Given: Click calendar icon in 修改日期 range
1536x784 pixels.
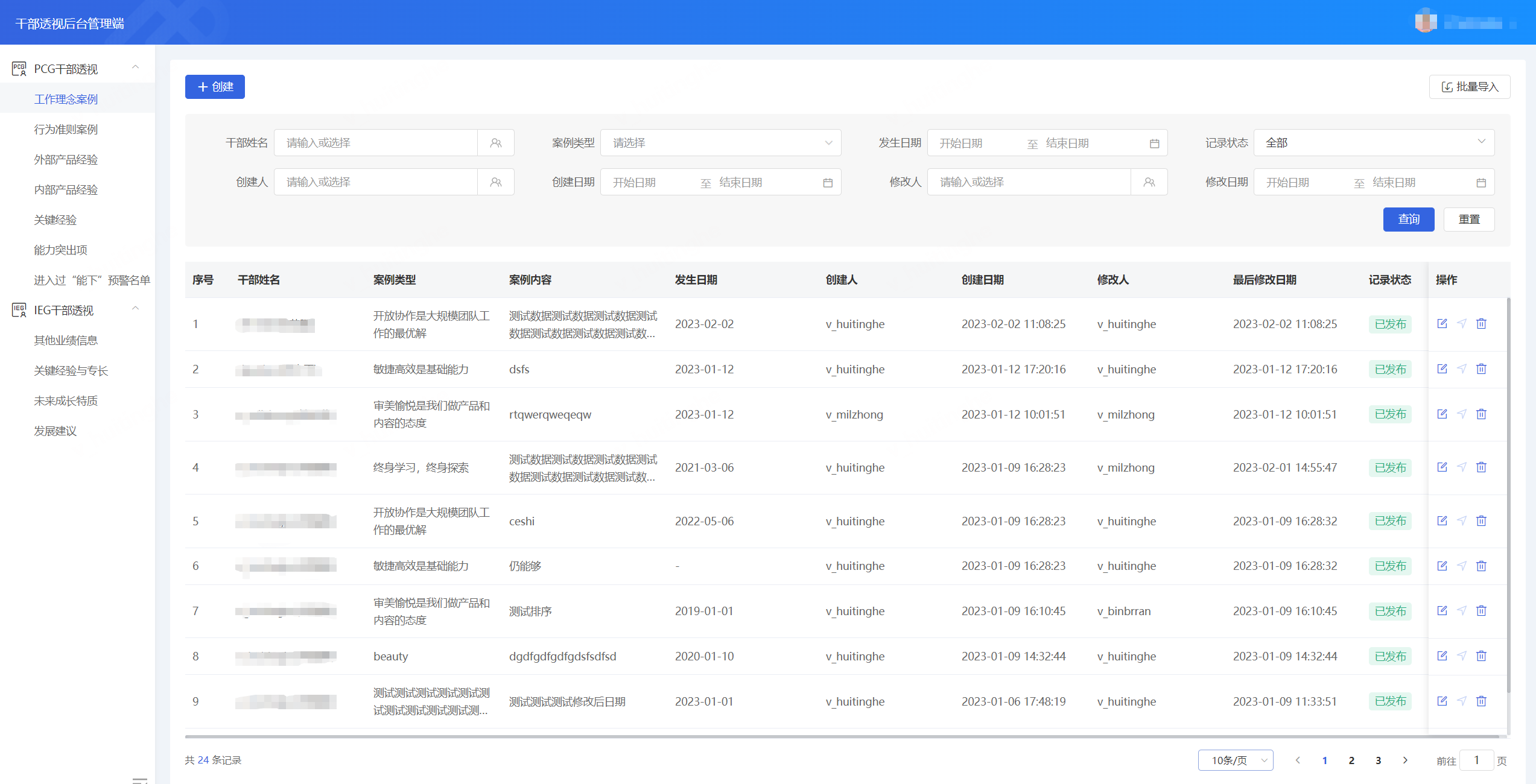Looking at the screenshot, I should (x=1481, y=183).
